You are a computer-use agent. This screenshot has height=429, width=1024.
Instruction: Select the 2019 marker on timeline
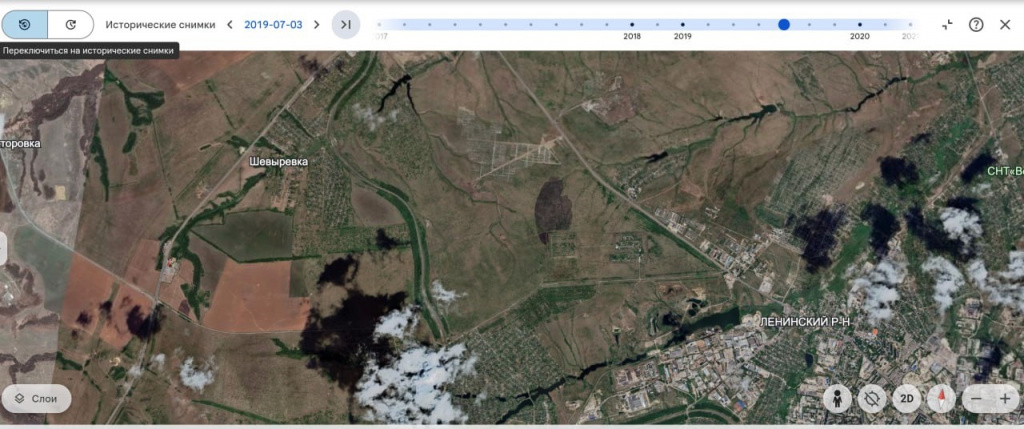pyautogui.click(x=683, y=24)
